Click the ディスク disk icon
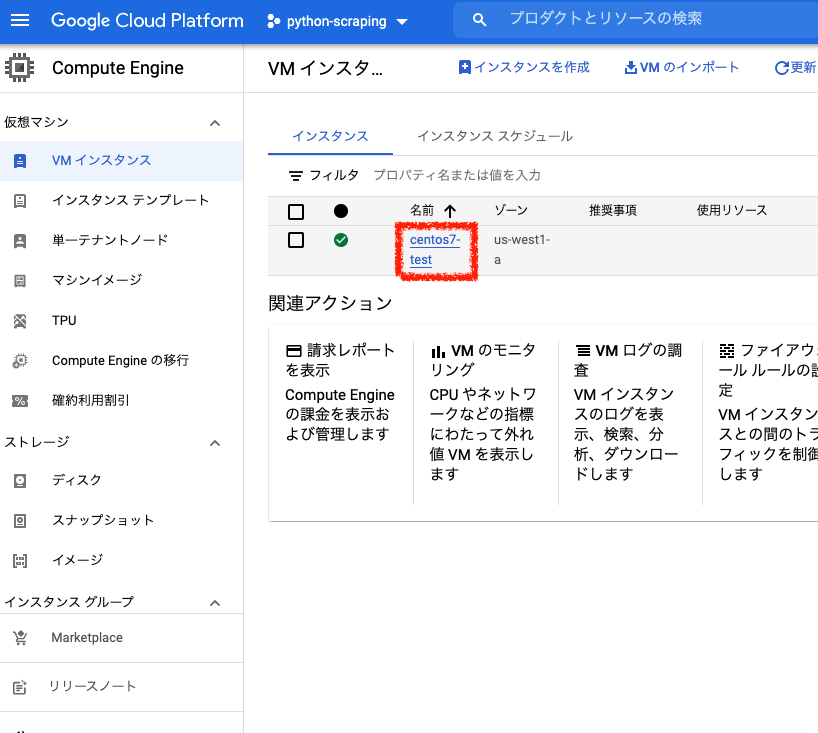The width and height of the screenshot is (818, 733). 20,480
